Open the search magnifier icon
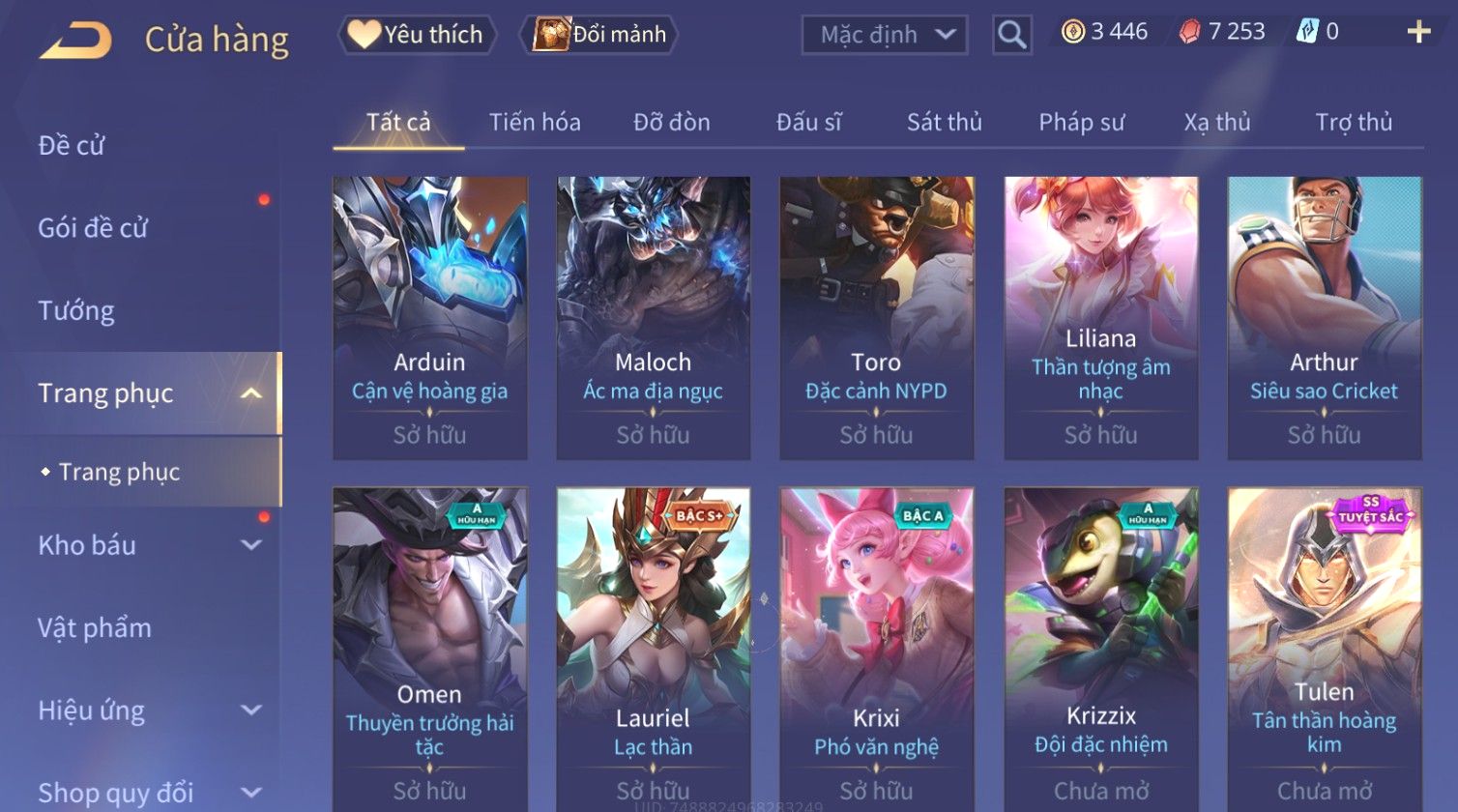This screenshot has width=1458, height=812. [1011, 35]
